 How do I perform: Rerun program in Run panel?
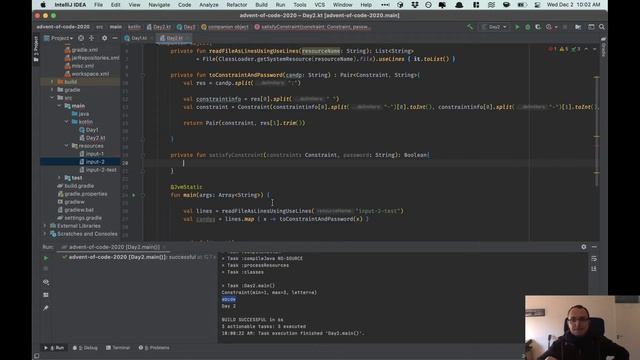(46, 258)
